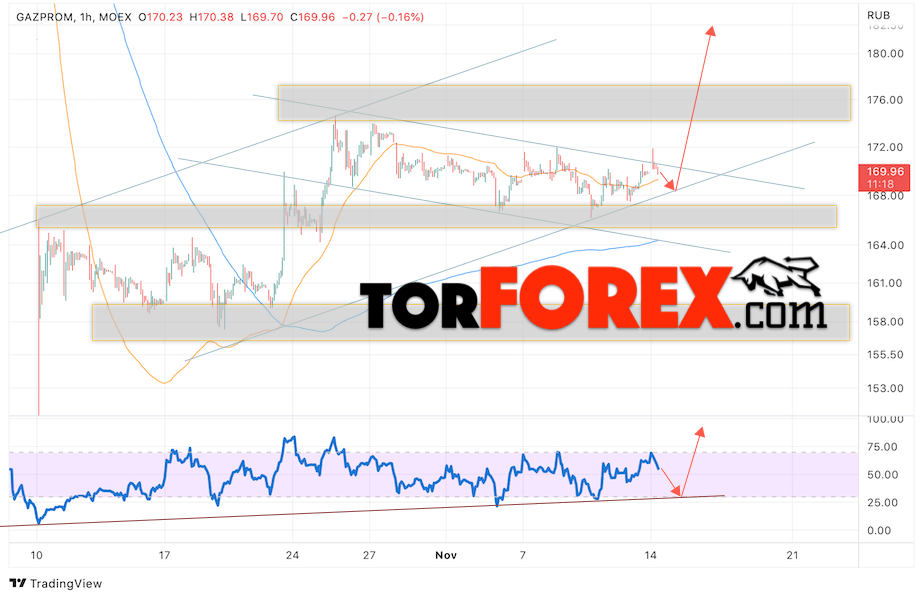Click the date label 17 on time axis
Screen dimensions: 923x599
(164, 555)
